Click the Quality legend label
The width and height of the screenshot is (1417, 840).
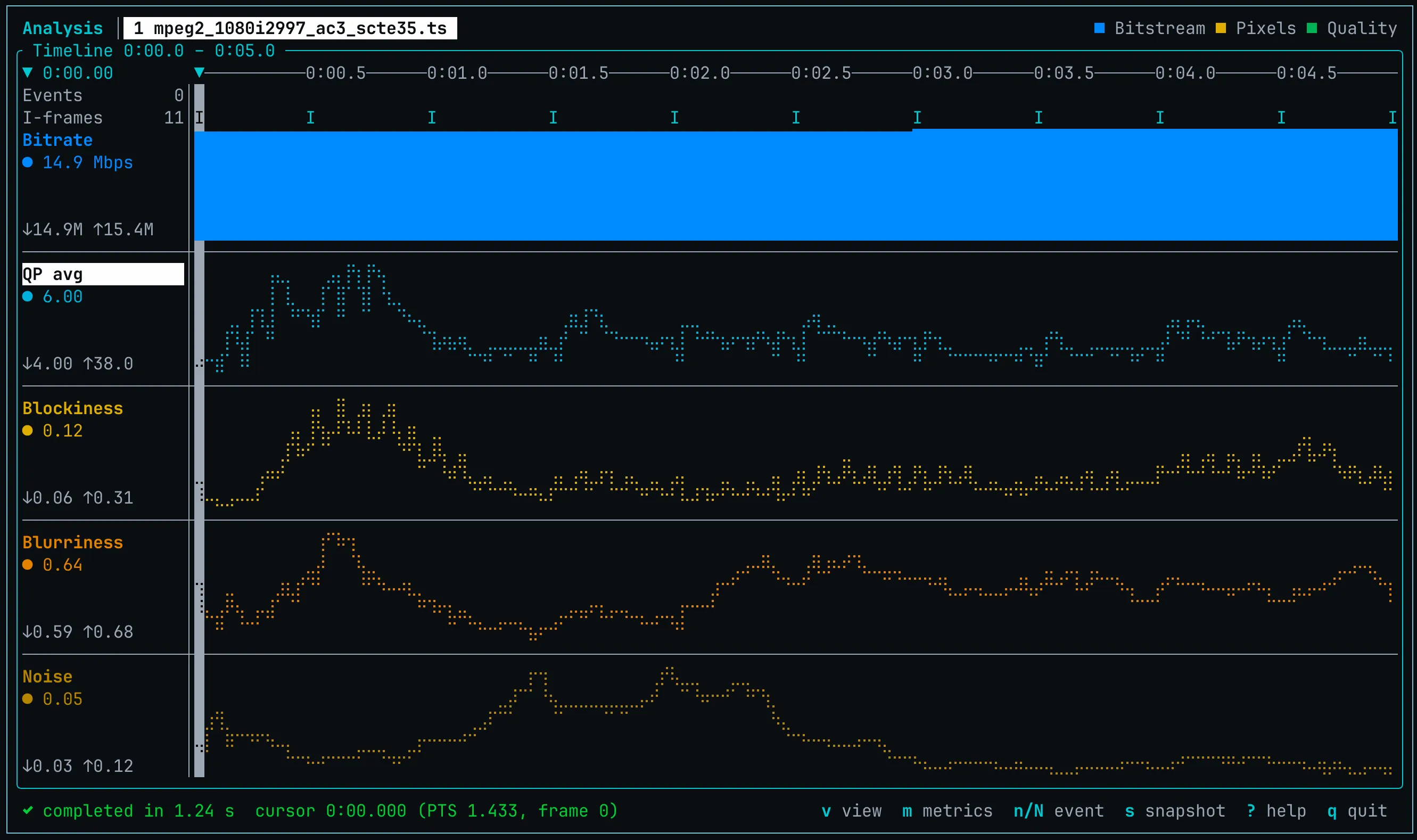(x=1362, y=28)
